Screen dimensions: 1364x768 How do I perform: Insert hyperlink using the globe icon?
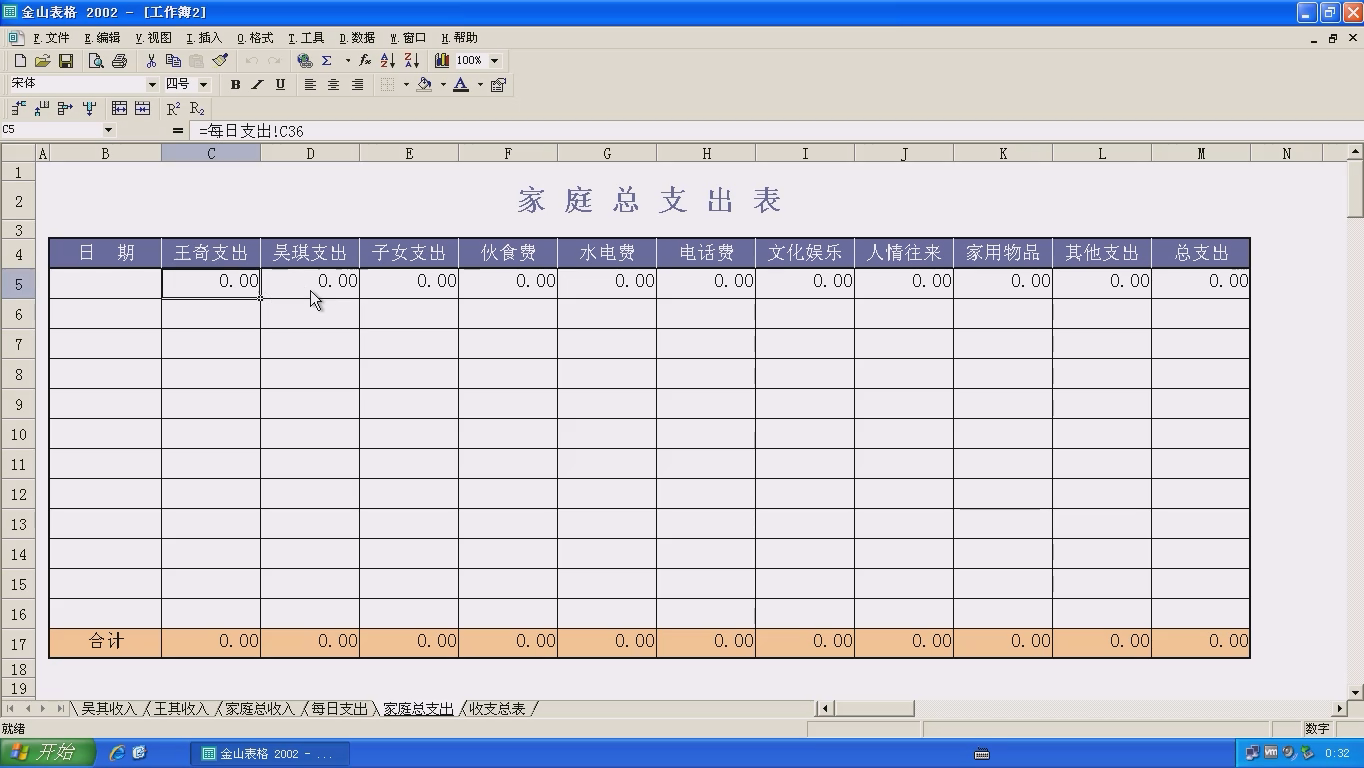[x=304, y=61]
